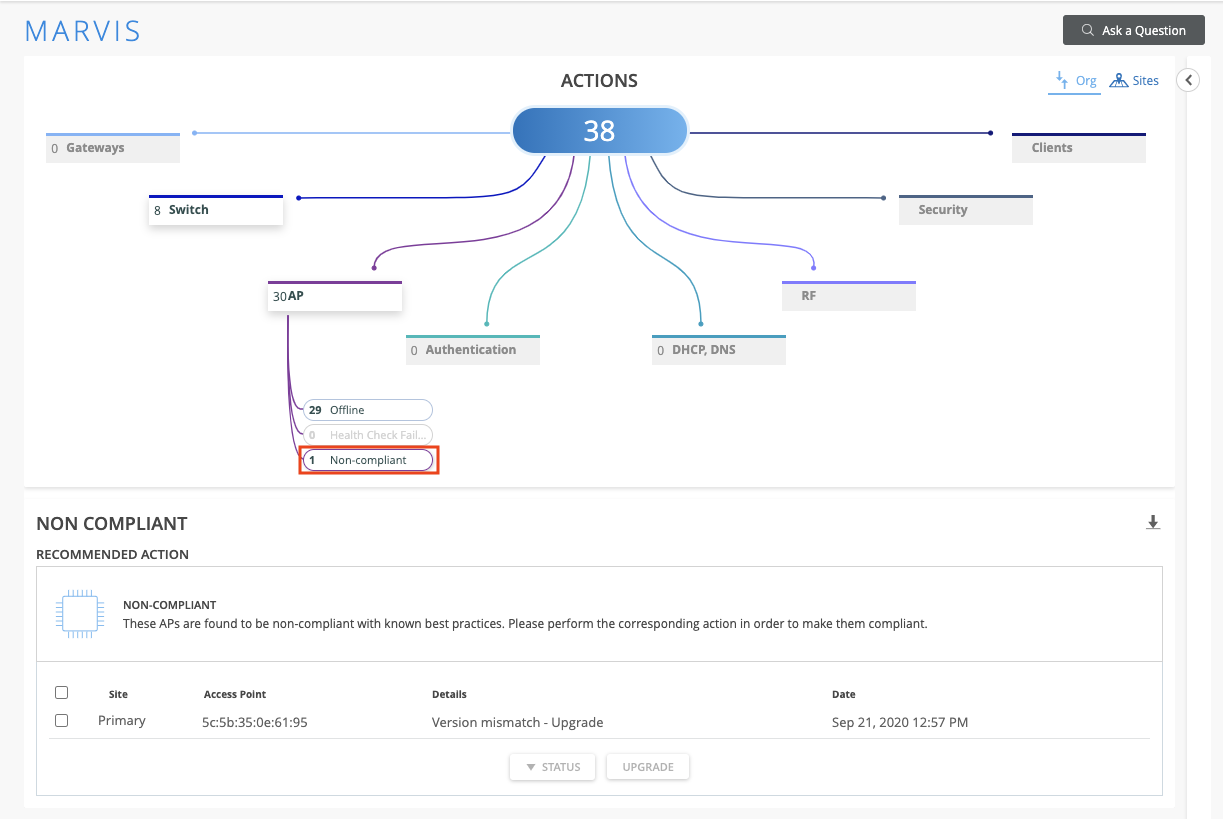Click the chip icon beside Non-Compliant description
The height and width of the screenshot is (819, 1223).
point(78,614)
